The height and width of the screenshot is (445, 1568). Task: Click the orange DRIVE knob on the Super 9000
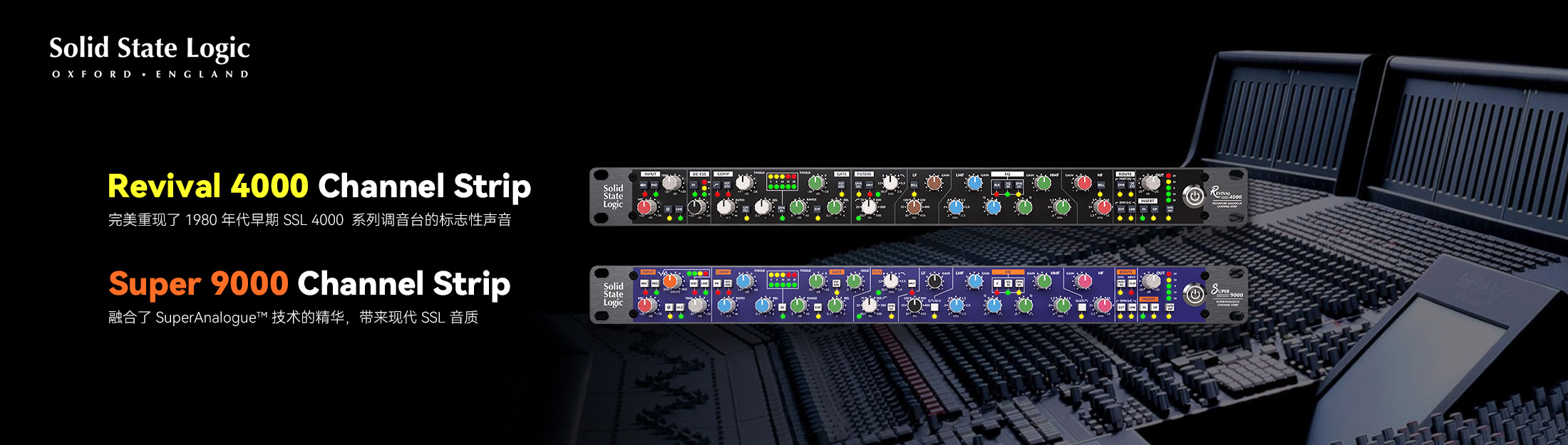pos(671,281)
